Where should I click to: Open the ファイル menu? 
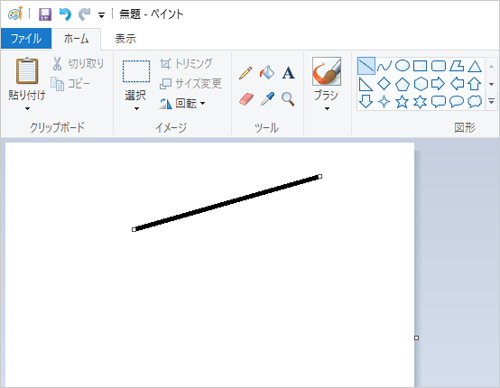[x=26, y=39]
